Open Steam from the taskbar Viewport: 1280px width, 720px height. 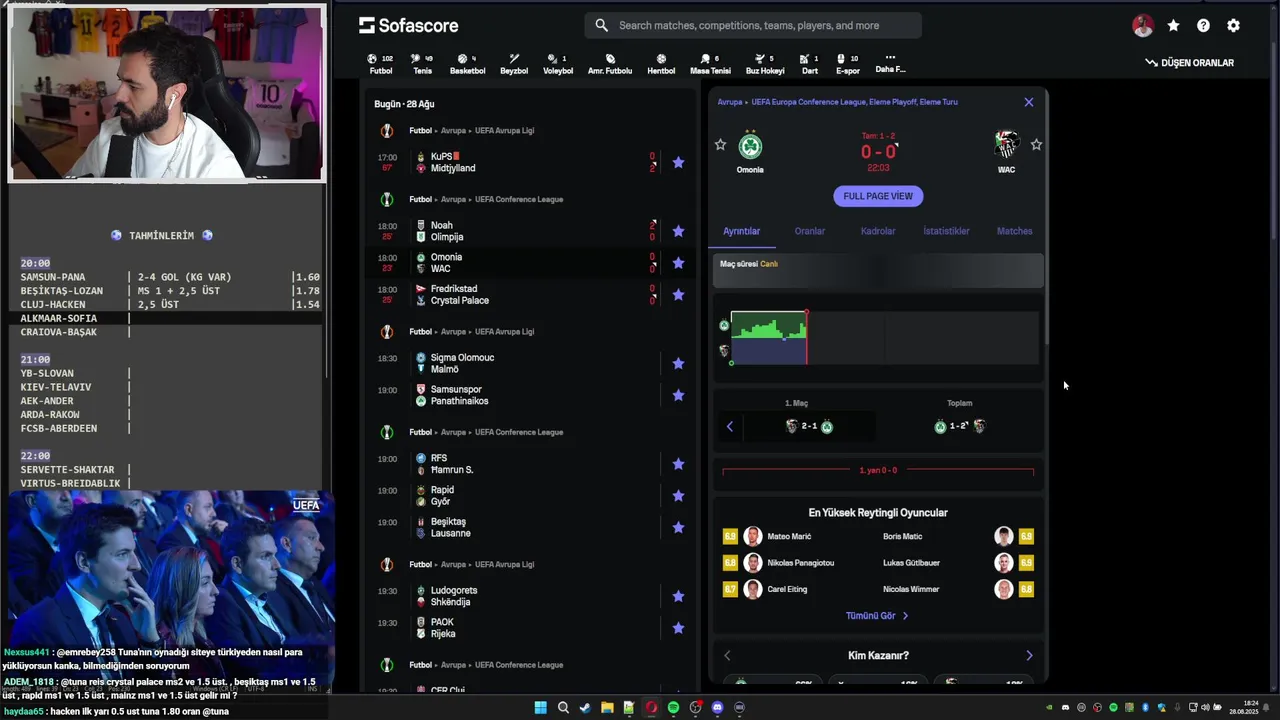585,707
